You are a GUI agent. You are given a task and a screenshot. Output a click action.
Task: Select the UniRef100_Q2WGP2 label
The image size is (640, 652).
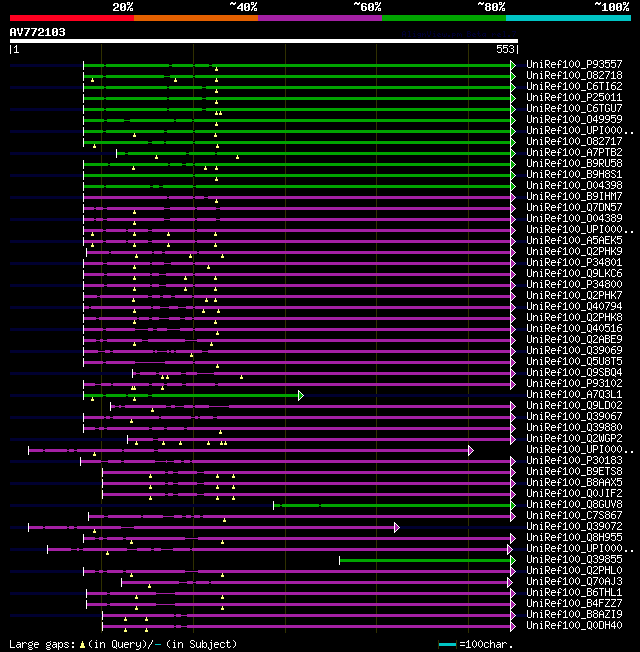(x=574, y=439)
